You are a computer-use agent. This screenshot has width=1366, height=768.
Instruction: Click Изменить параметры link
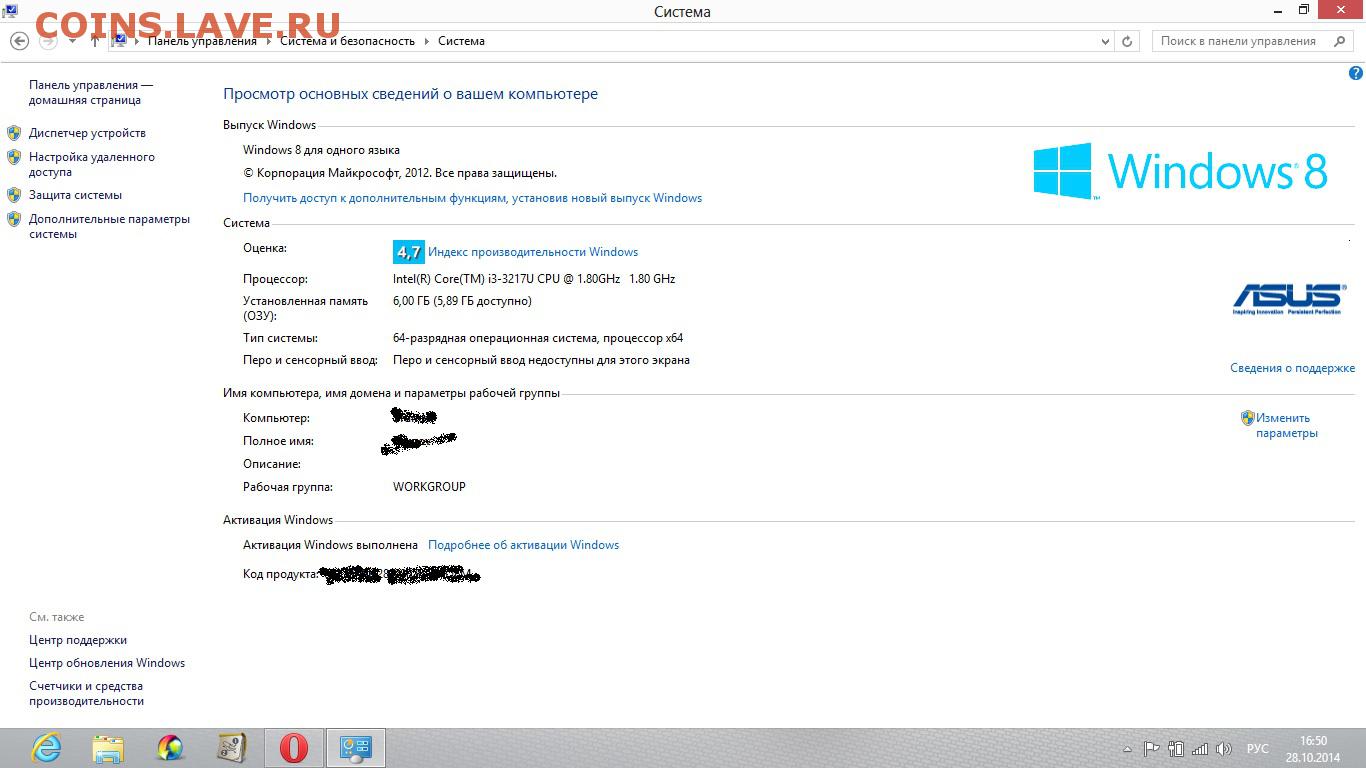coord(1287,426)
